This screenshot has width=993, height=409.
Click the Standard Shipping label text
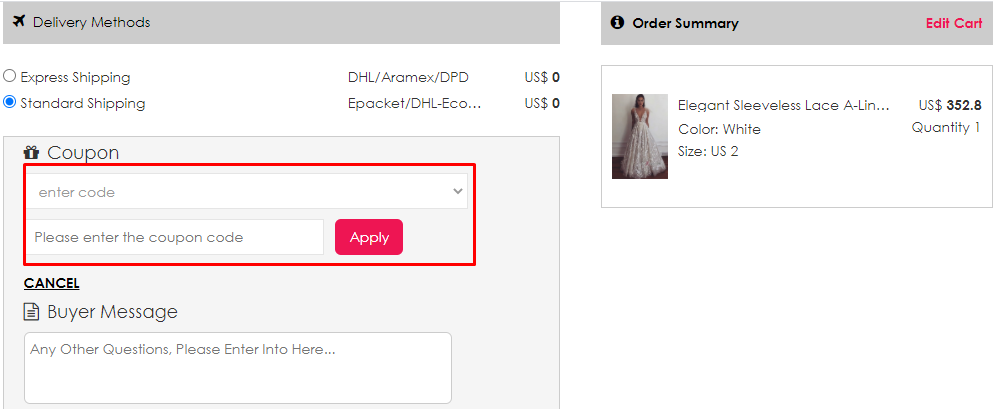click(83, 103)
